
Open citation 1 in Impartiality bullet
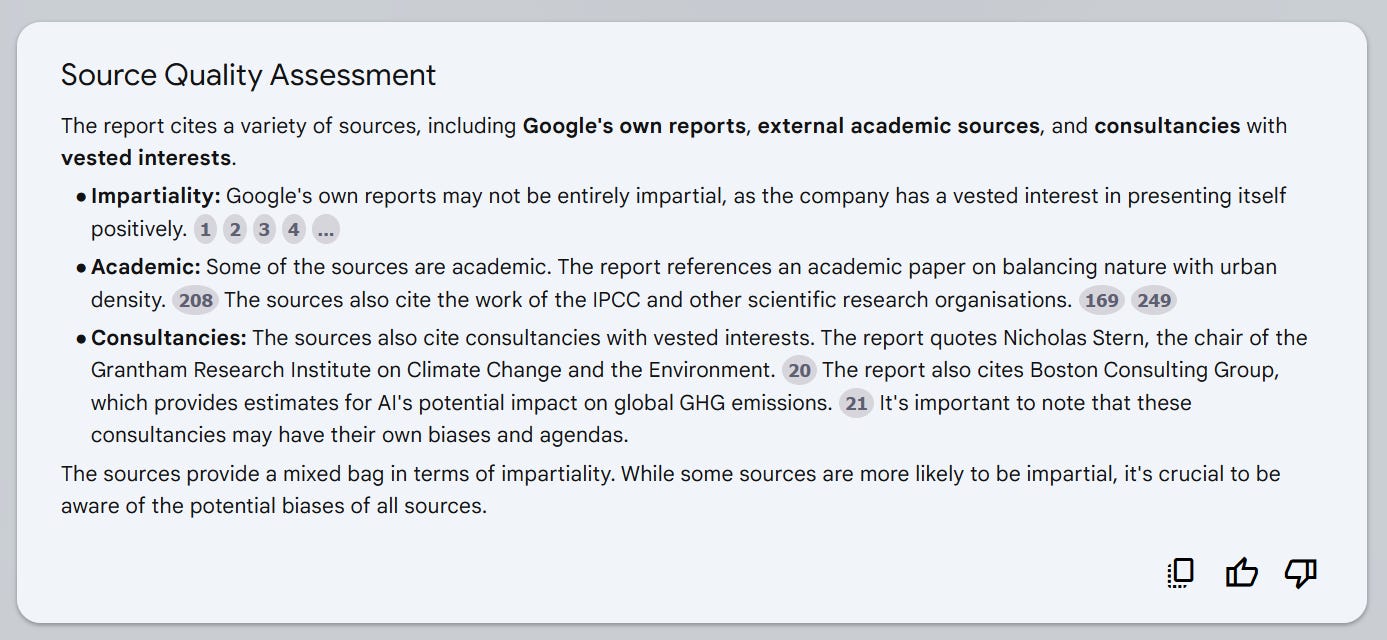tap(205, 230)
